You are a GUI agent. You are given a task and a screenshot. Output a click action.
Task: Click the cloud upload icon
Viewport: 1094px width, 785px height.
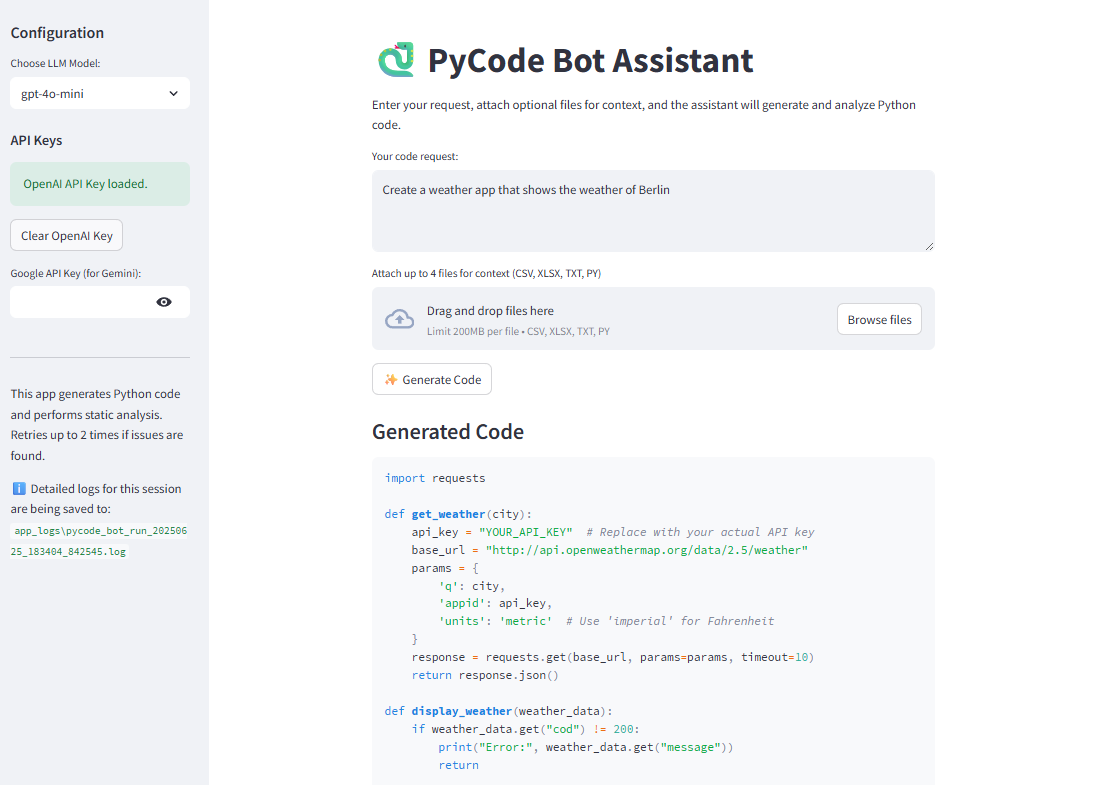(400, 319)
